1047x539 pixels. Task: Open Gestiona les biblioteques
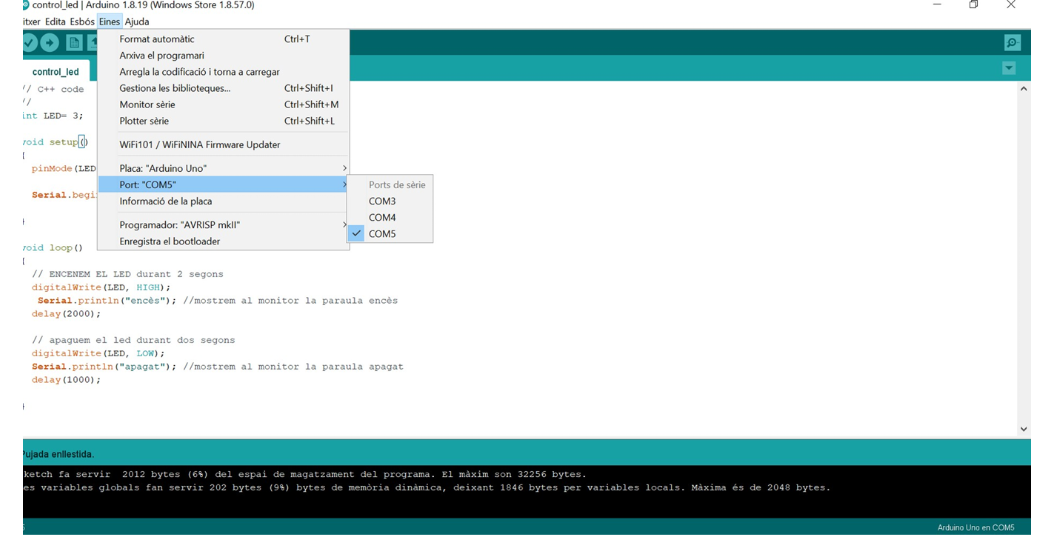pos(175,88)
